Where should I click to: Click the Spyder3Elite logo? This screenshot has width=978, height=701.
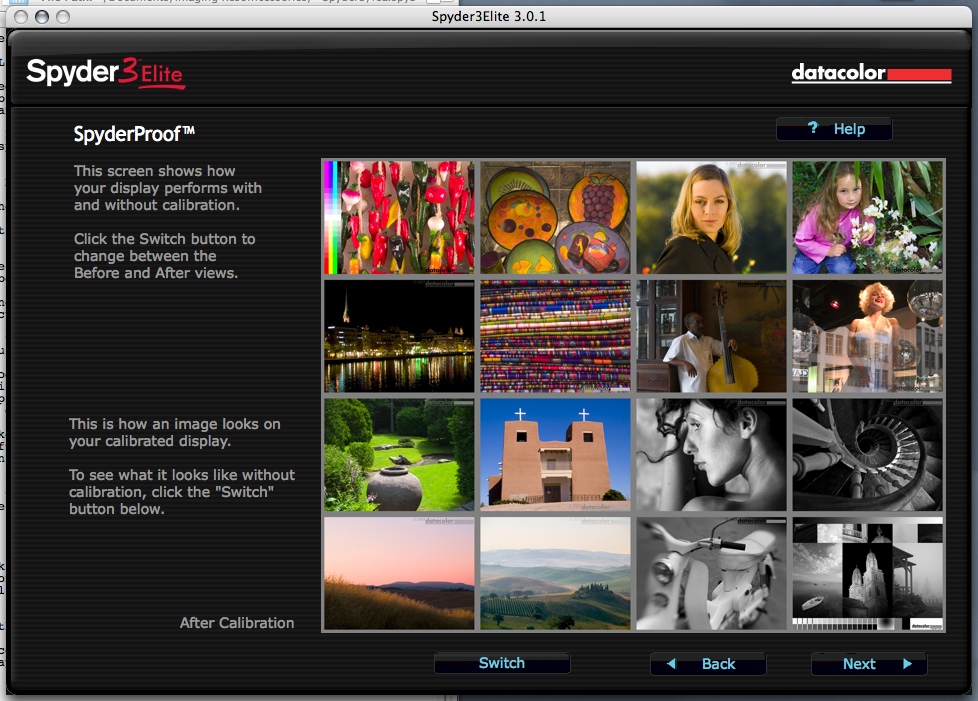[x=105, y=73]
